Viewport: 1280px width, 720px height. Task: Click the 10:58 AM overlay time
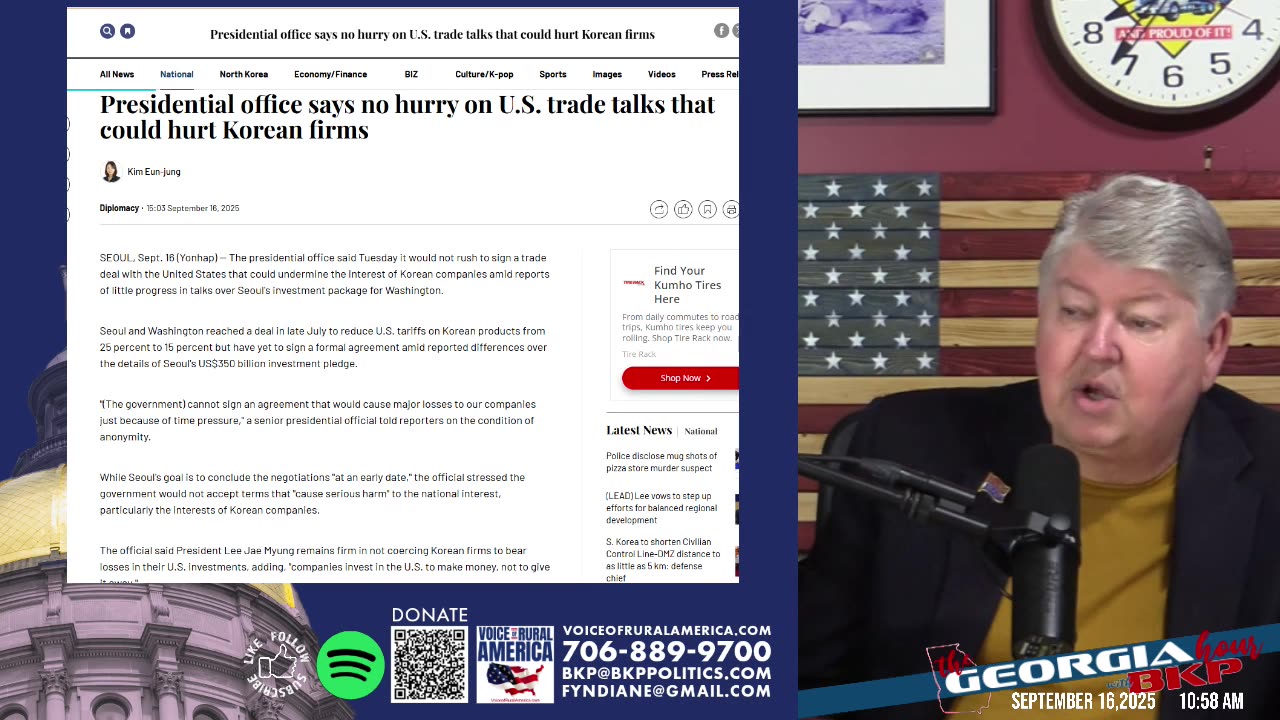pyautogui.click(x=1211, y=702)
